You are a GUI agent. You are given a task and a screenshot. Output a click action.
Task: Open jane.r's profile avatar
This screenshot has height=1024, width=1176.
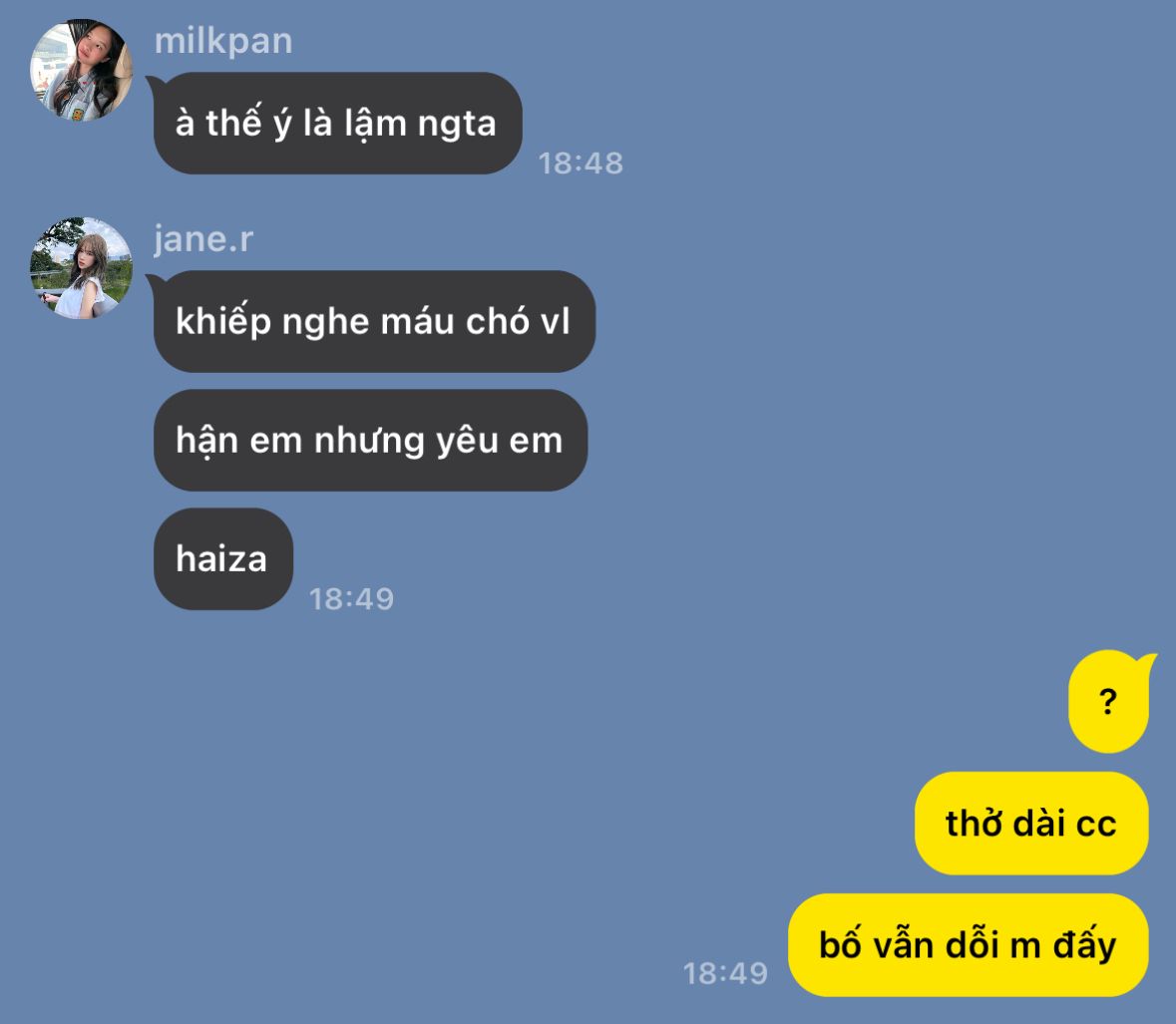coord(81,268)
